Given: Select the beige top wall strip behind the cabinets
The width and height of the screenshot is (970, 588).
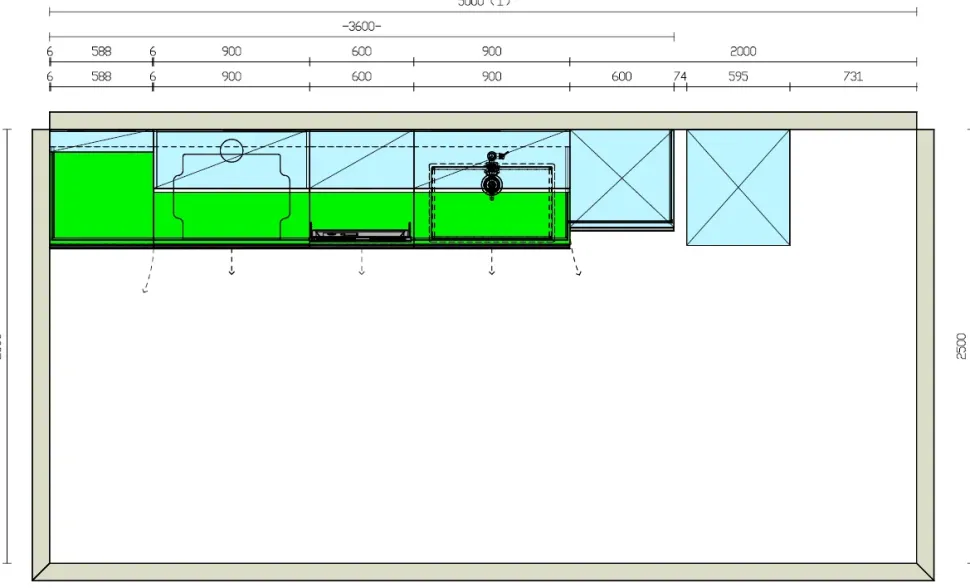Looking at the screenshot, I should pyautogui.click(x=483, y=120).
